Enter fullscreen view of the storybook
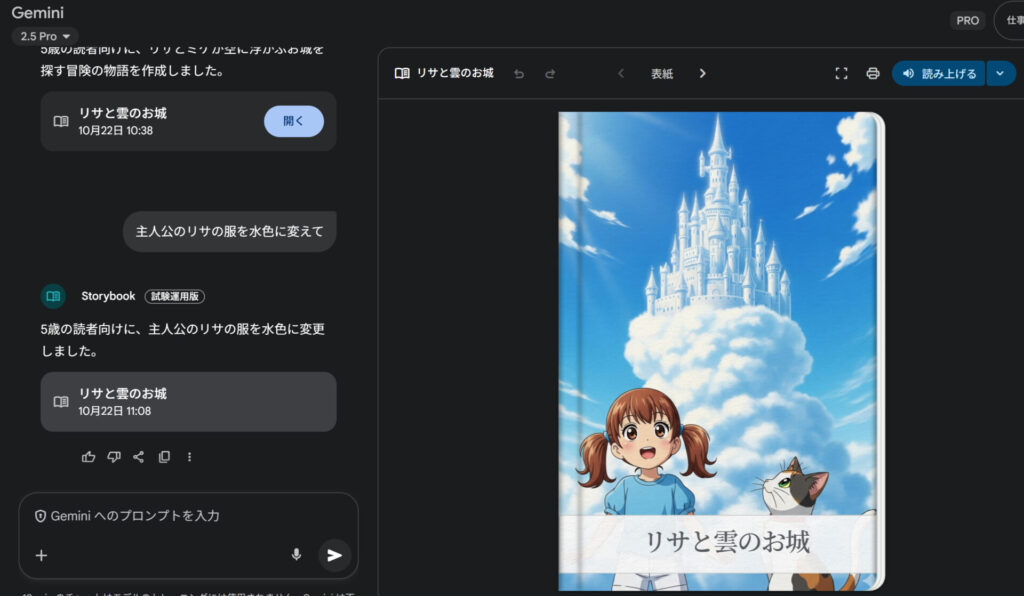The height and width of the screenshot is (596, 1024). point(841,73)
